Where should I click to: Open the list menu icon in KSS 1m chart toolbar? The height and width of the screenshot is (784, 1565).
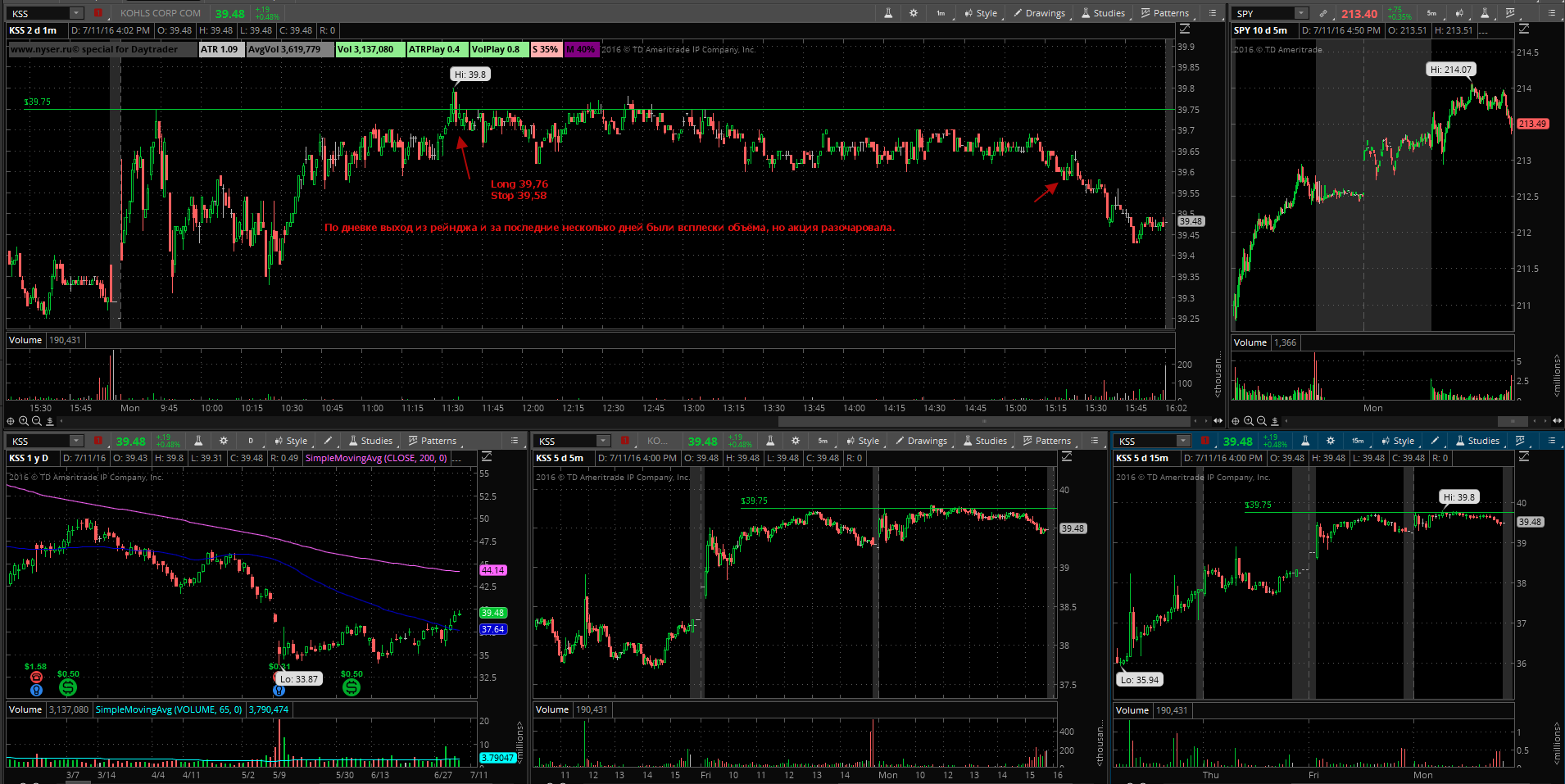pos(1213,13)
